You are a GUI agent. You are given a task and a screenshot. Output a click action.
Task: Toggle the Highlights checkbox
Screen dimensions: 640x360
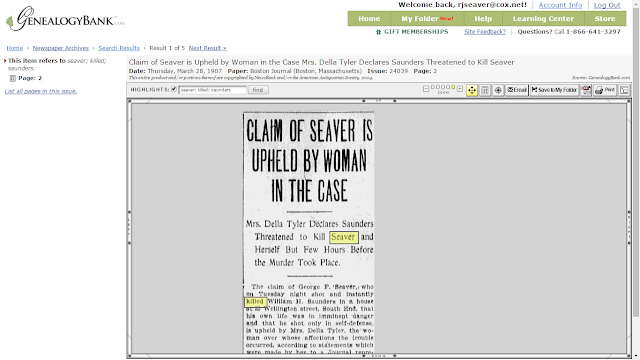pyautogui.click(x=174, y=89)
